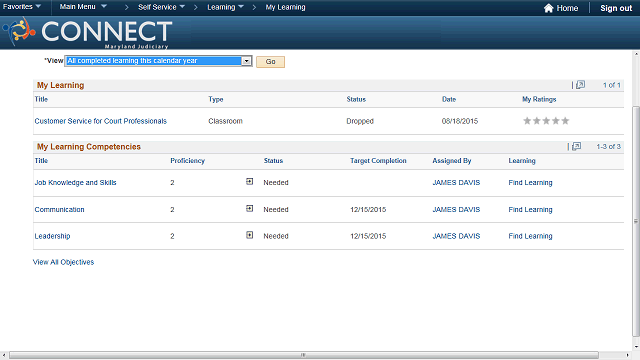Open the Leadership competency link
The image size is (640, 360).
[52, 236]
